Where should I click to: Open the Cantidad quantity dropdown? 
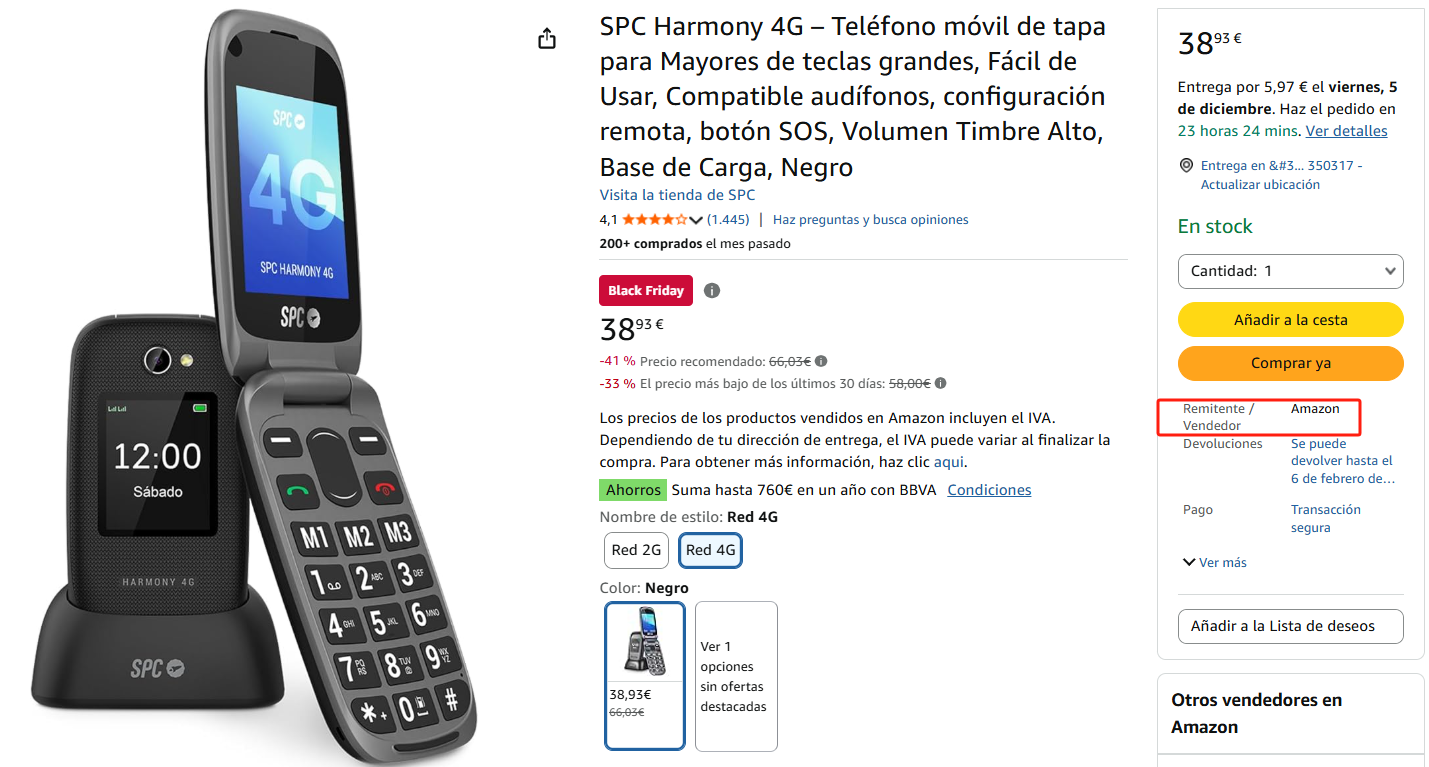[x=1290, y=271]
